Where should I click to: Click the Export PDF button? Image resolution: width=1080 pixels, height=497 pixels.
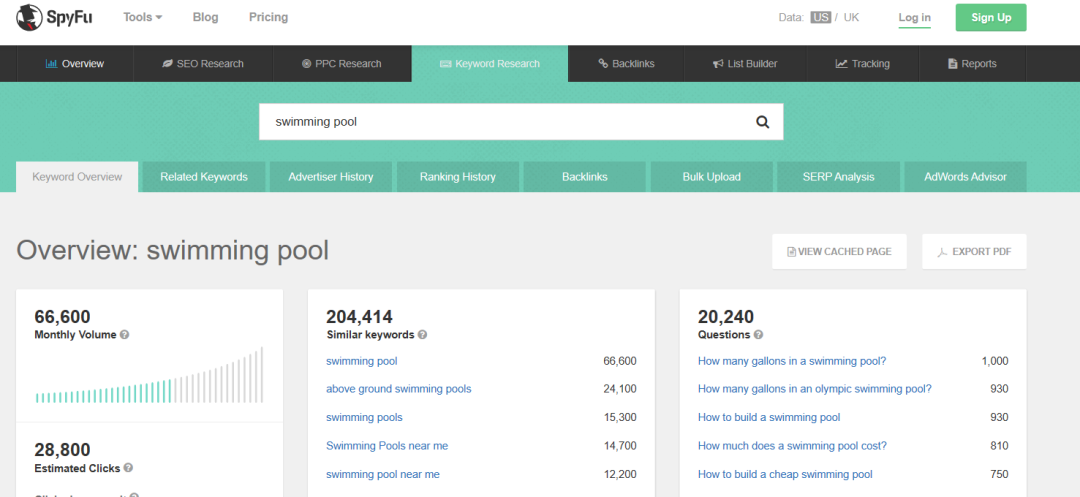point(973,252)
